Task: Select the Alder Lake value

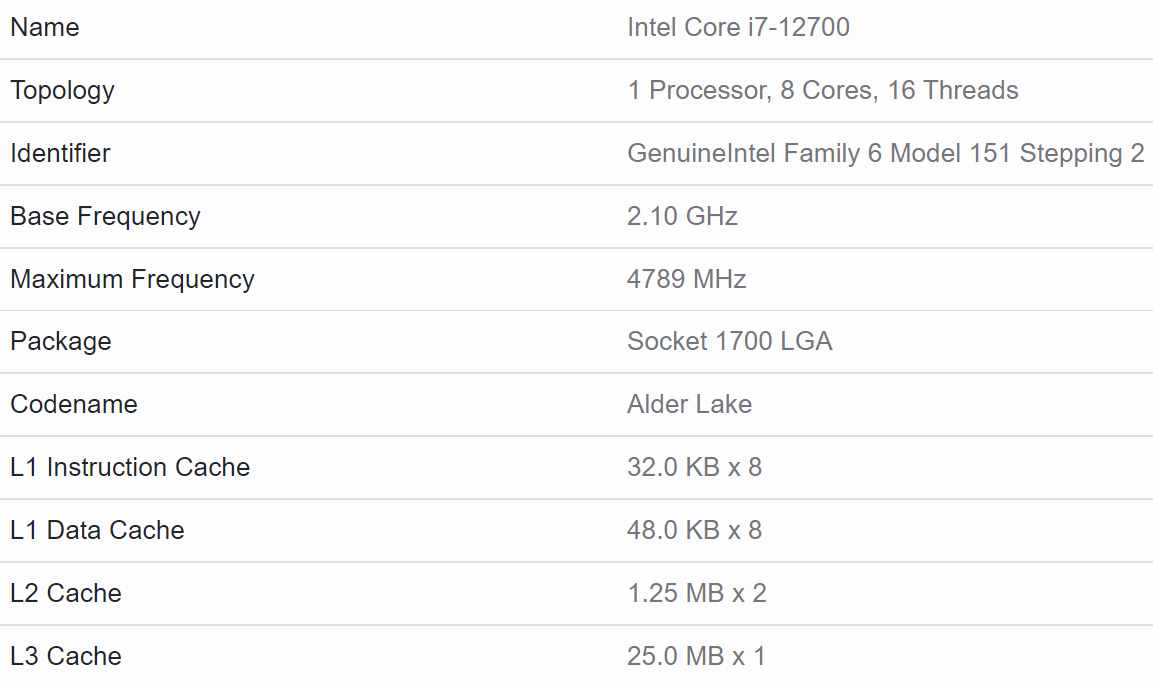Action: [689, 404]
